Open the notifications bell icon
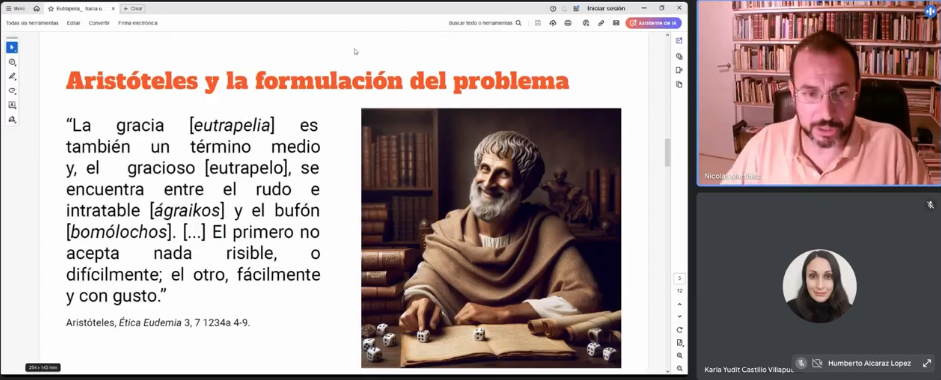The width and height of the screenshot is (941, 380). click(564, 8)
